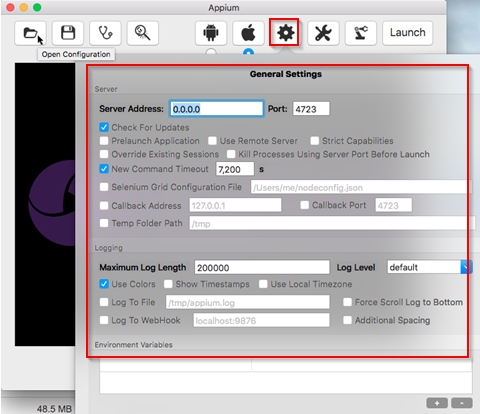
Task: Select the iOS radio button under the Apple icon
Action: pyautogui.click(x=248, y=52)
